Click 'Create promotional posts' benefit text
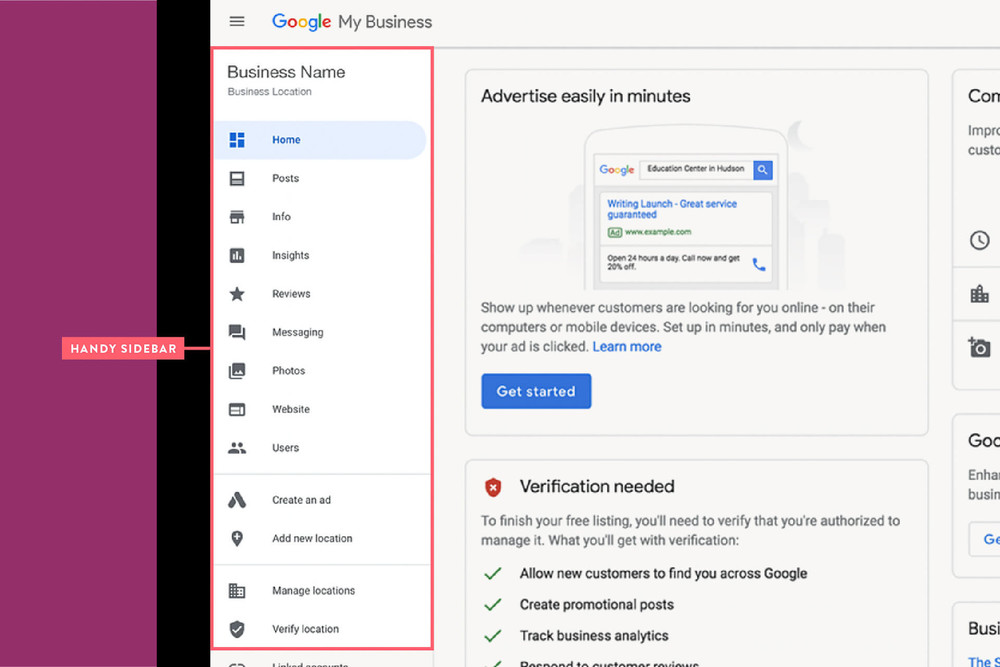This screenshot has height=667, width=1000. pos(596,605)
